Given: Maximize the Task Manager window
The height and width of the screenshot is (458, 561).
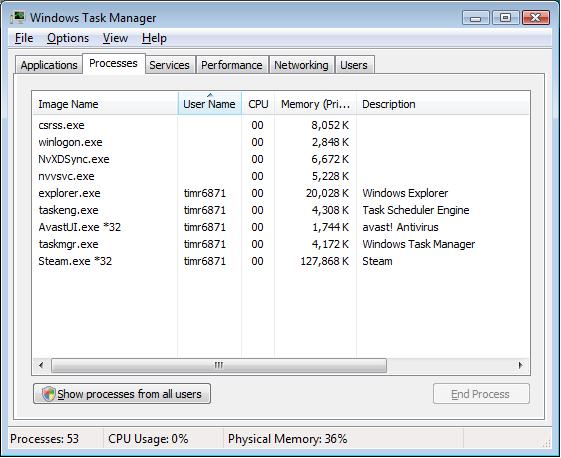Looking at the screenshot, I should click(x=505, y=17).
